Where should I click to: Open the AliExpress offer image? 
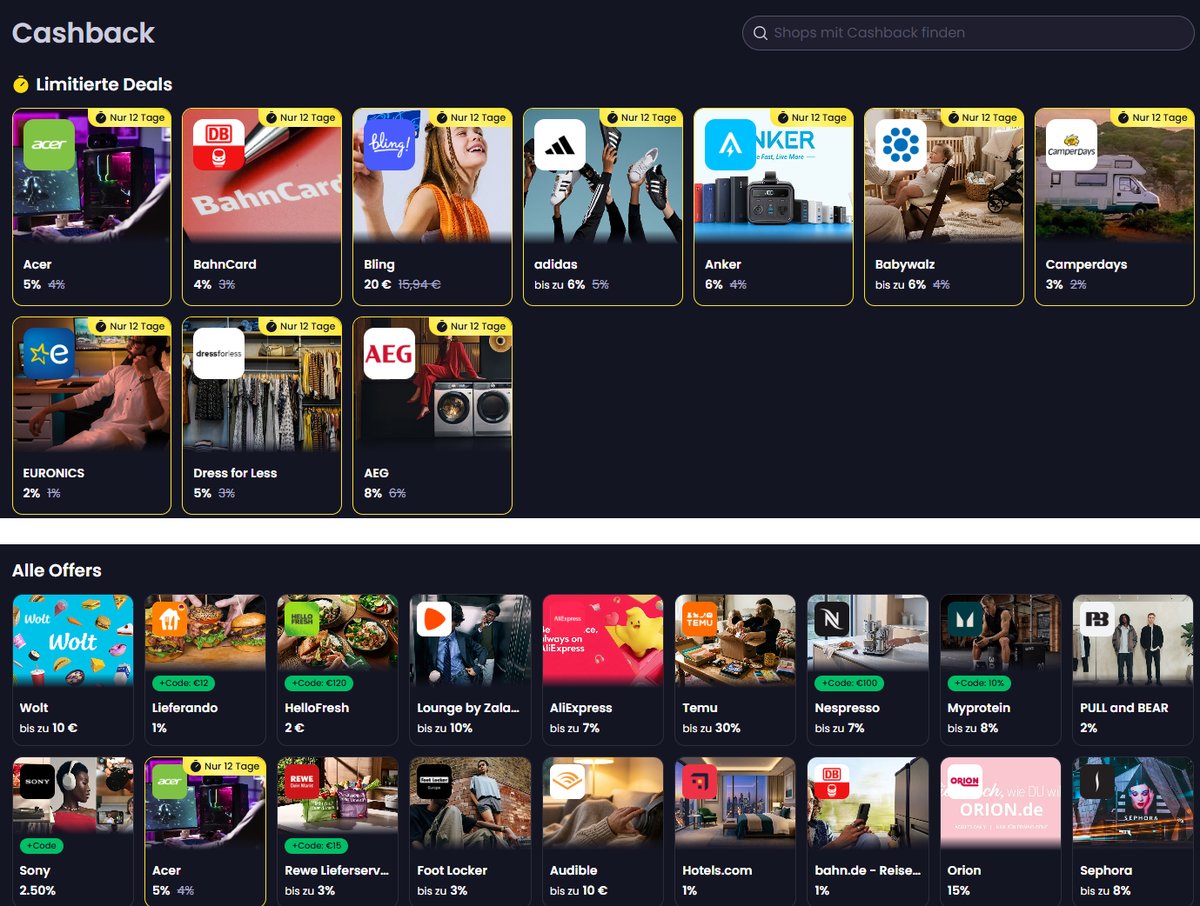pyautogui.click(x=602, y=640)
